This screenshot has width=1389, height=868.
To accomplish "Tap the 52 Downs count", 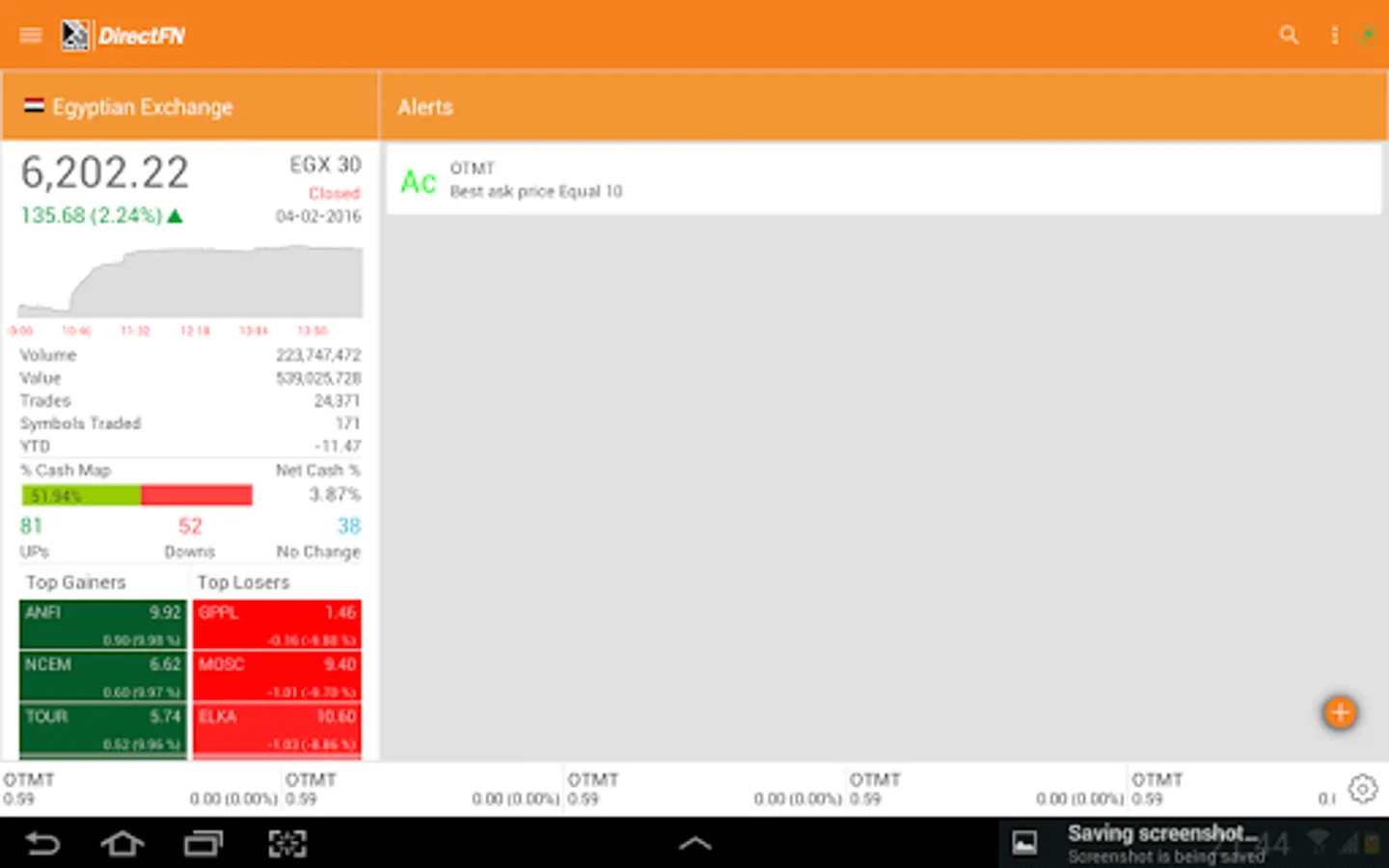I will point(190,526).
